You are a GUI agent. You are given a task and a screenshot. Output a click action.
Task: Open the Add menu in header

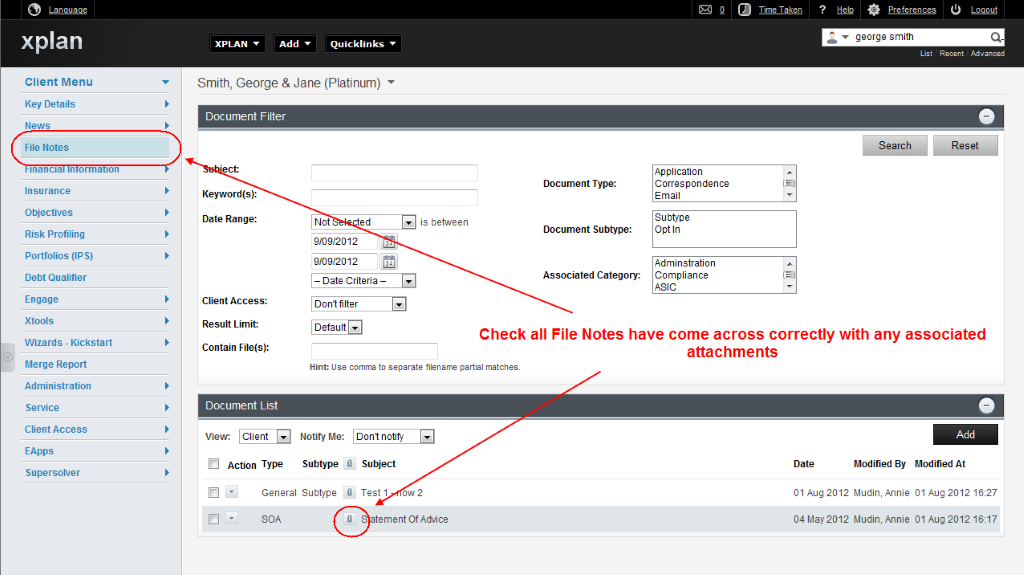[x=295, y=44]
